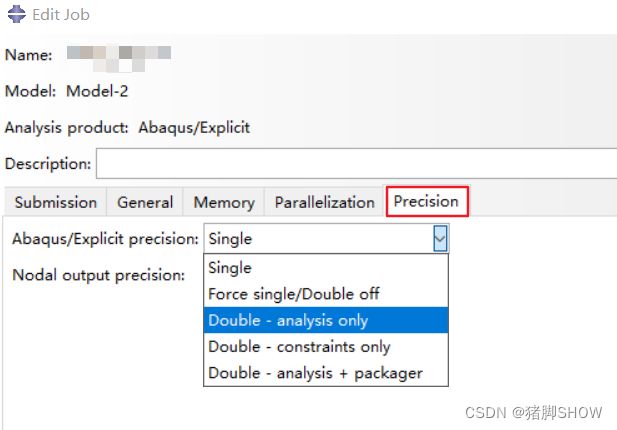Click into the Description text field

[357, 164]
